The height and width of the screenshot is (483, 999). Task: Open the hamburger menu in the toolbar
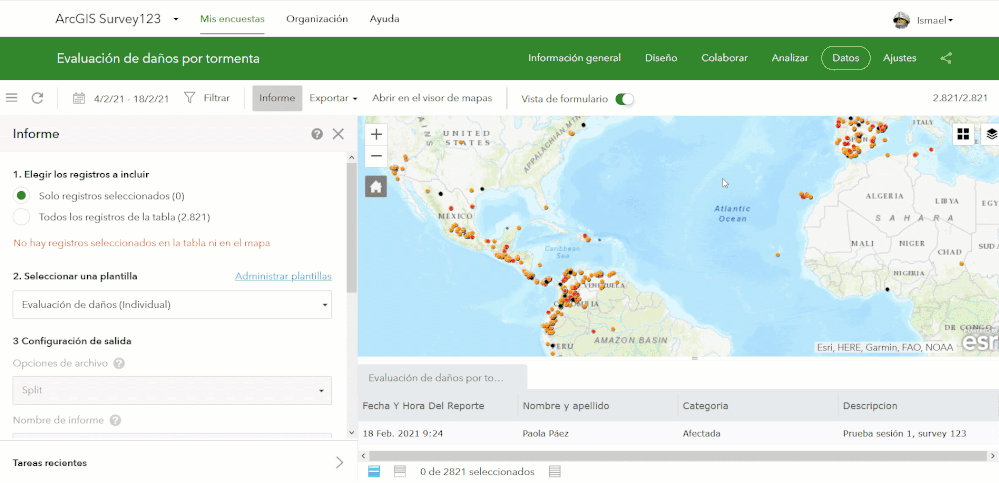click(x=12, y=98)
